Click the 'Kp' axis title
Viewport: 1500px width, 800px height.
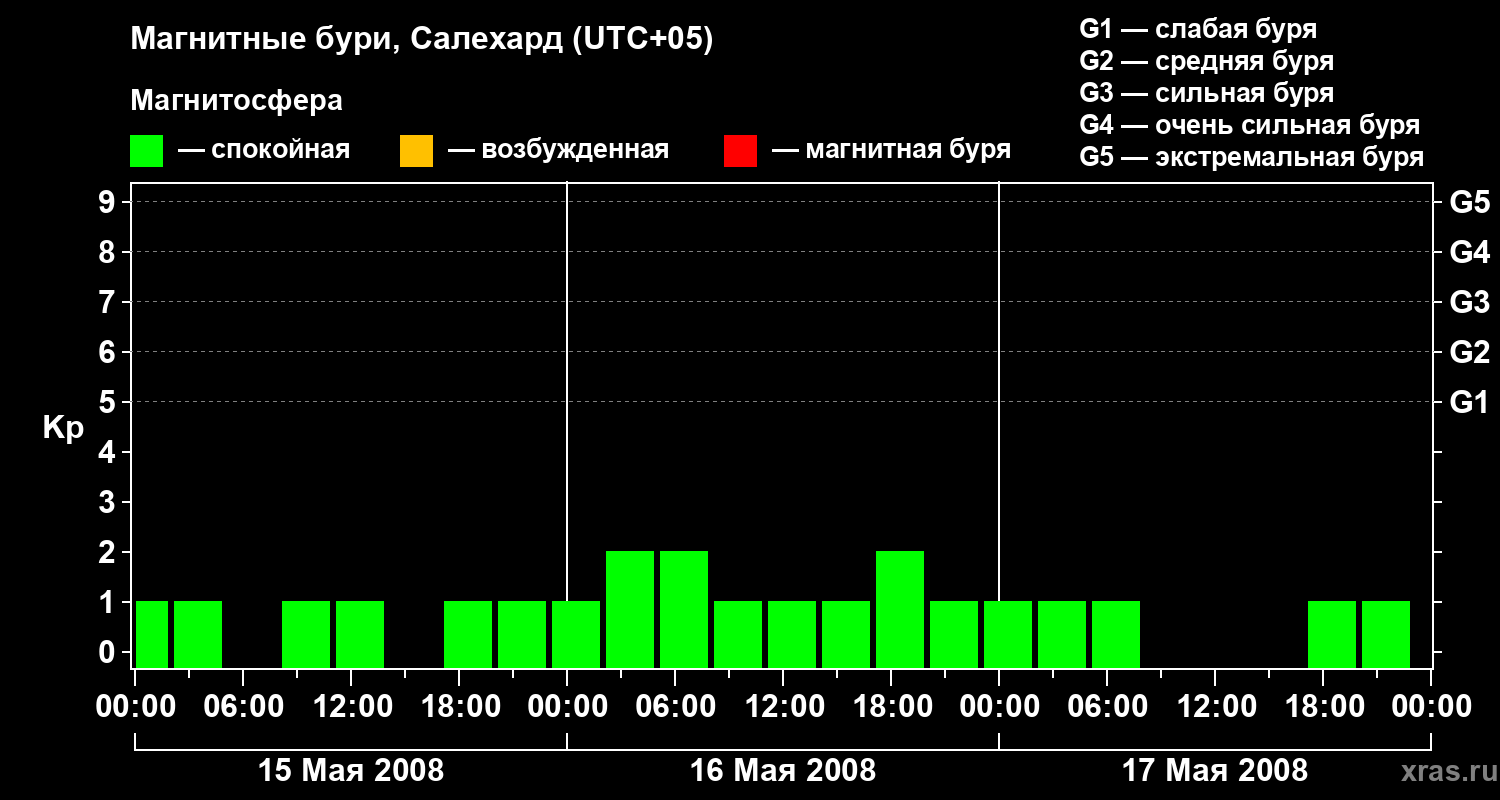(x=63, y=429)
